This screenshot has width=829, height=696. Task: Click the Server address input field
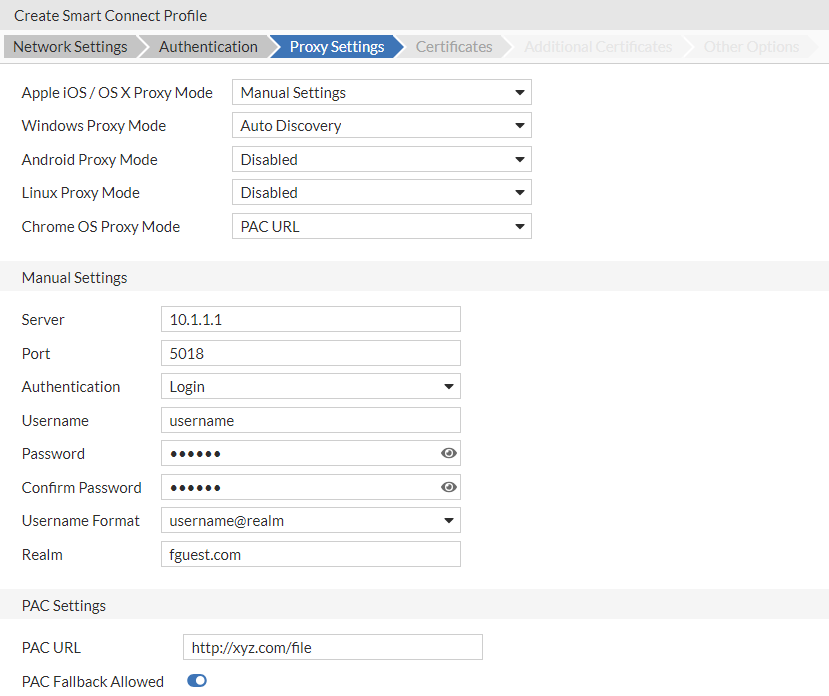coord(310,320)
